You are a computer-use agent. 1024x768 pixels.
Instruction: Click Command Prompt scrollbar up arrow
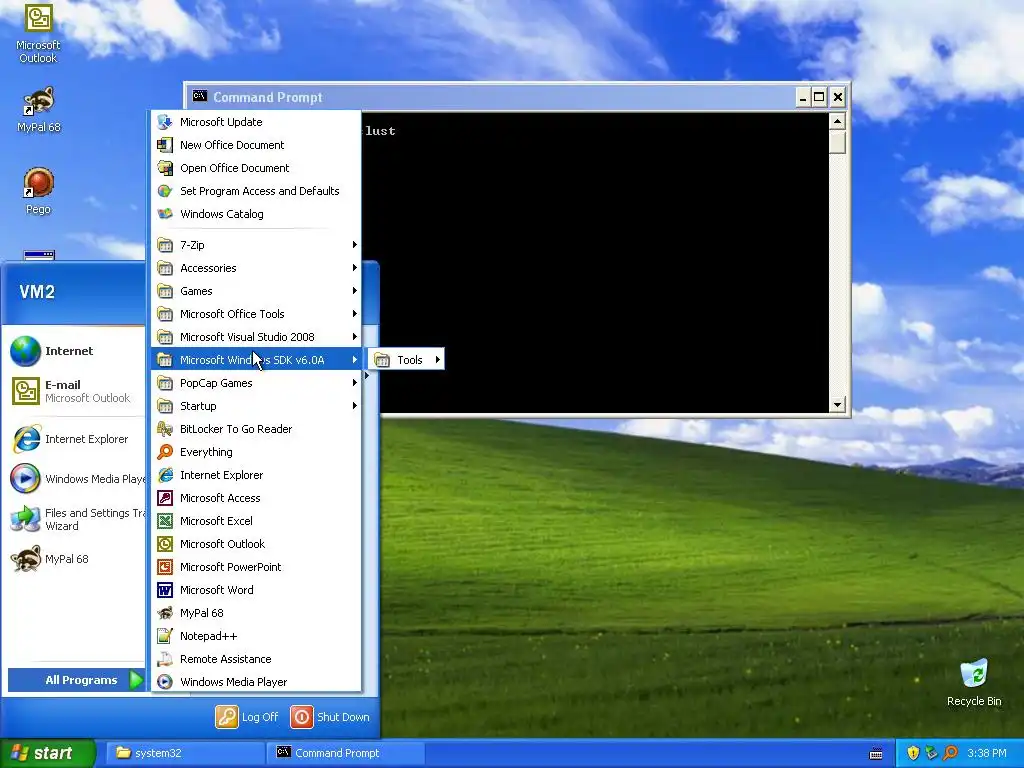[837, 121]
